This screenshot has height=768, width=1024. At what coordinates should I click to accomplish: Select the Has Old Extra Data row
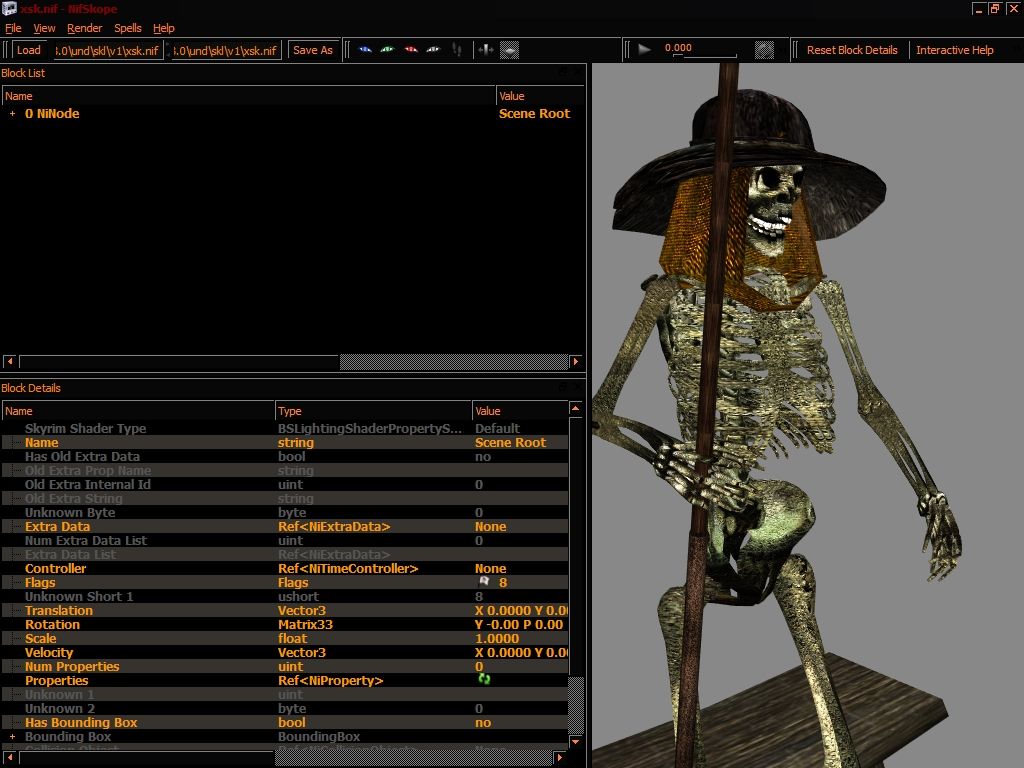click(285, 456)
